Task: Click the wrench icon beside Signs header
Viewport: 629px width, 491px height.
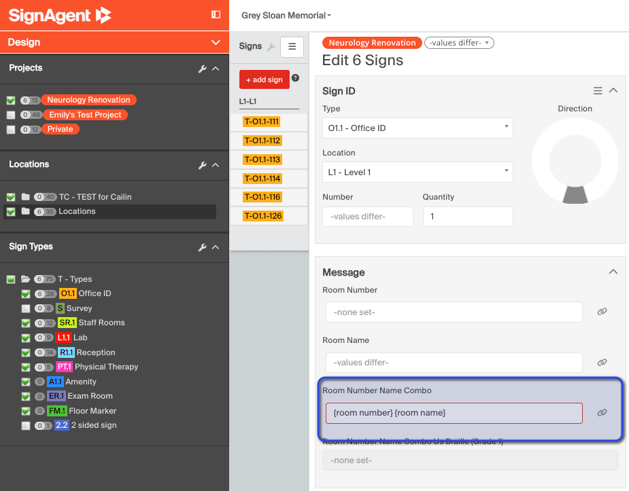Action: coord(271,47)
